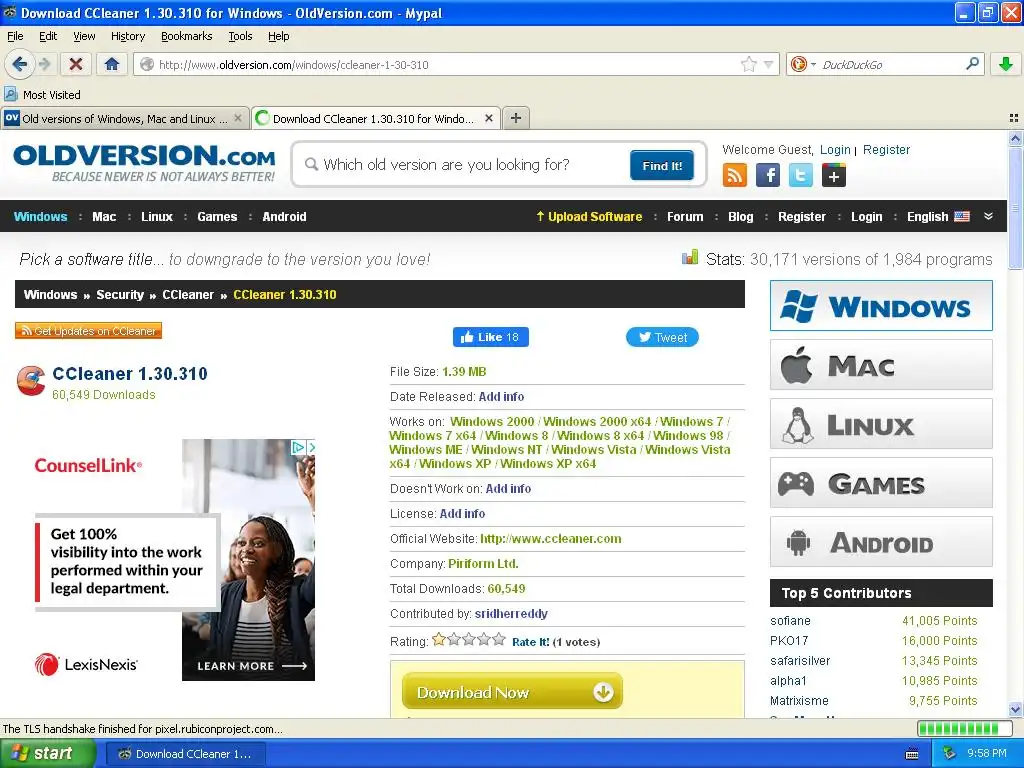The height and width of the screenshot is (768, 1024).
Task: Click the Forward arrow button
Action: [44, 64]
